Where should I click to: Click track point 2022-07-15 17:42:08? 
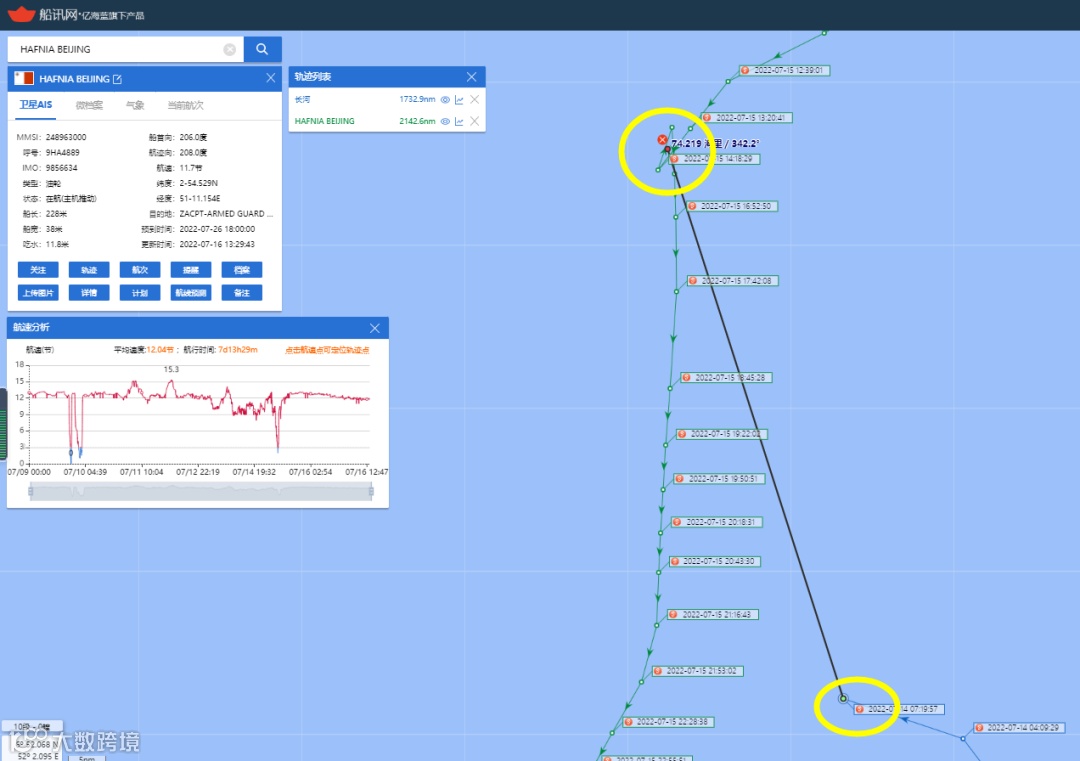[x=733, y=281]
